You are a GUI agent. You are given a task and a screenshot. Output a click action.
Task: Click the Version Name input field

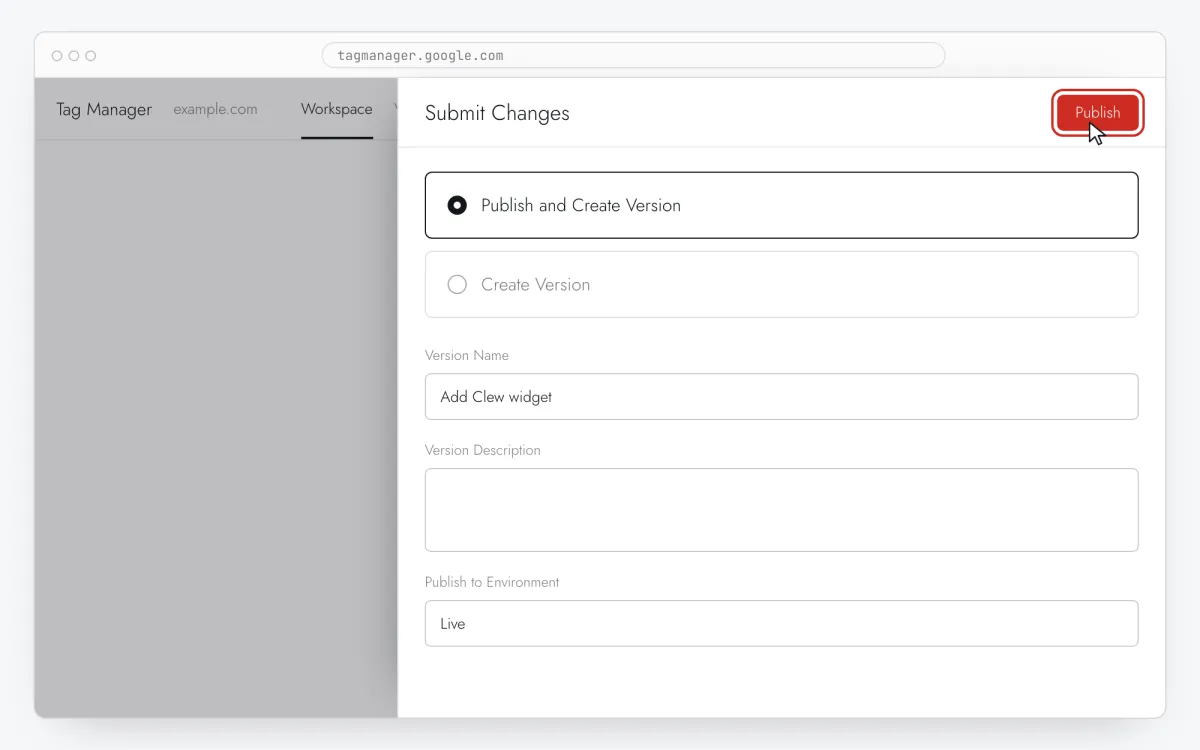click(781, 397)
